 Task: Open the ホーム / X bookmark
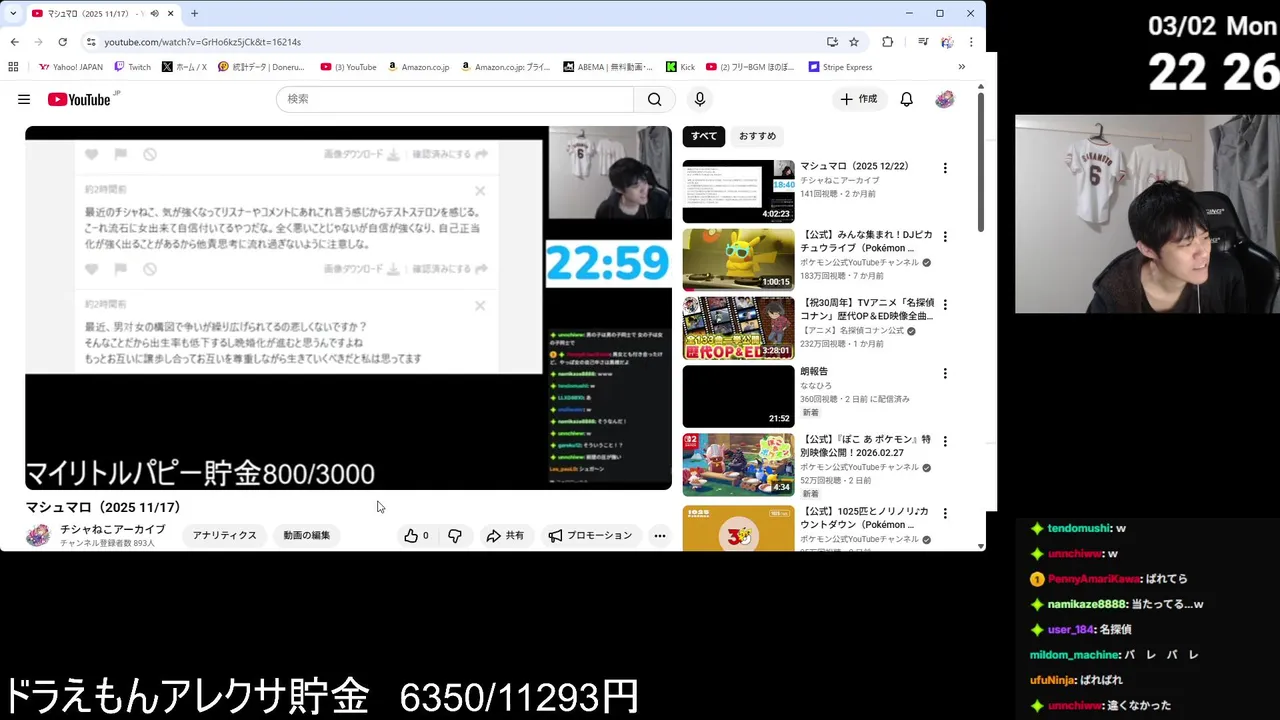tap(184, 67)
